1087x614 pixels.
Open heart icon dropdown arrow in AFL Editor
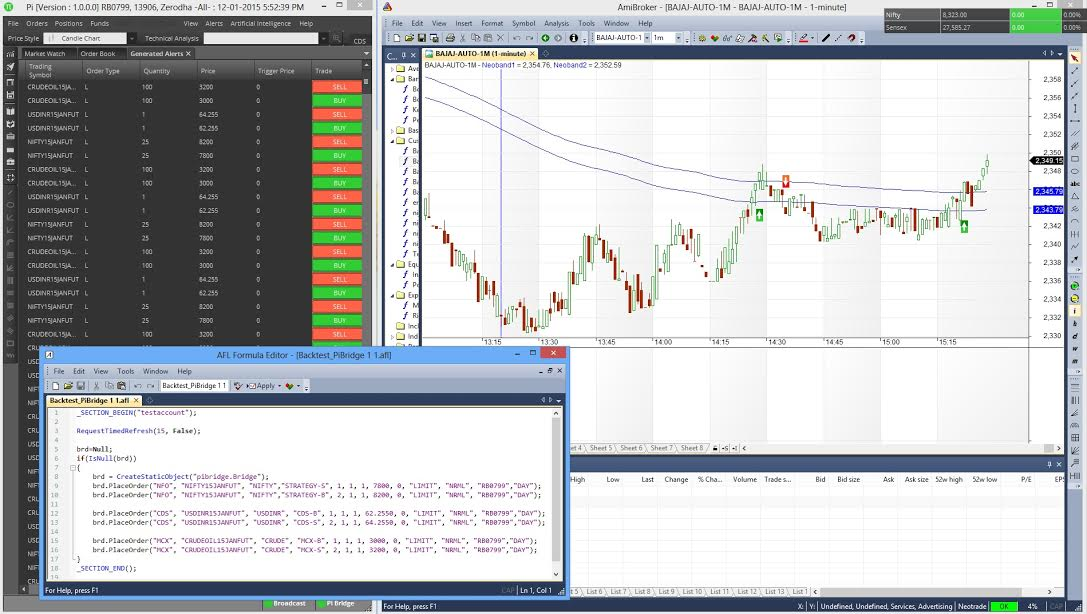(299, 386)
